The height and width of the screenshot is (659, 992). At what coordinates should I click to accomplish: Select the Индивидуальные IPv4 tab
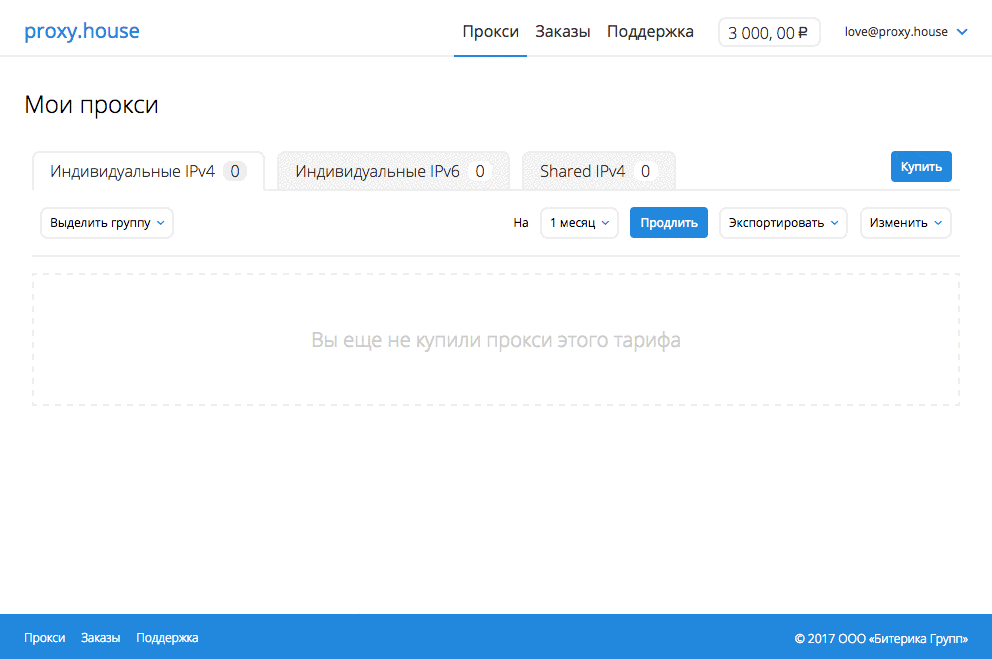148,171
